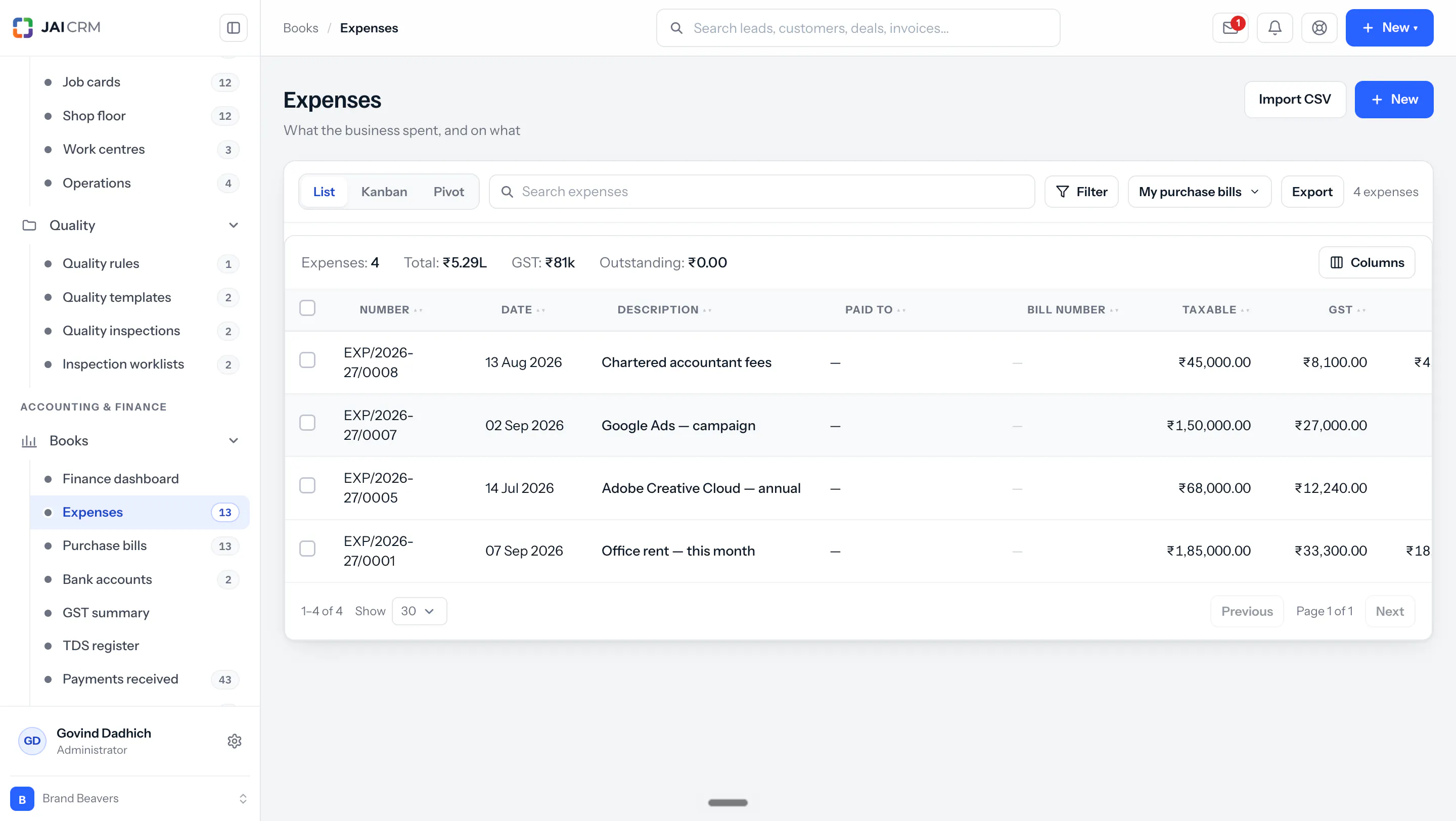
Task: Open the help lifebuoy icon
Action: point(1319,28)
